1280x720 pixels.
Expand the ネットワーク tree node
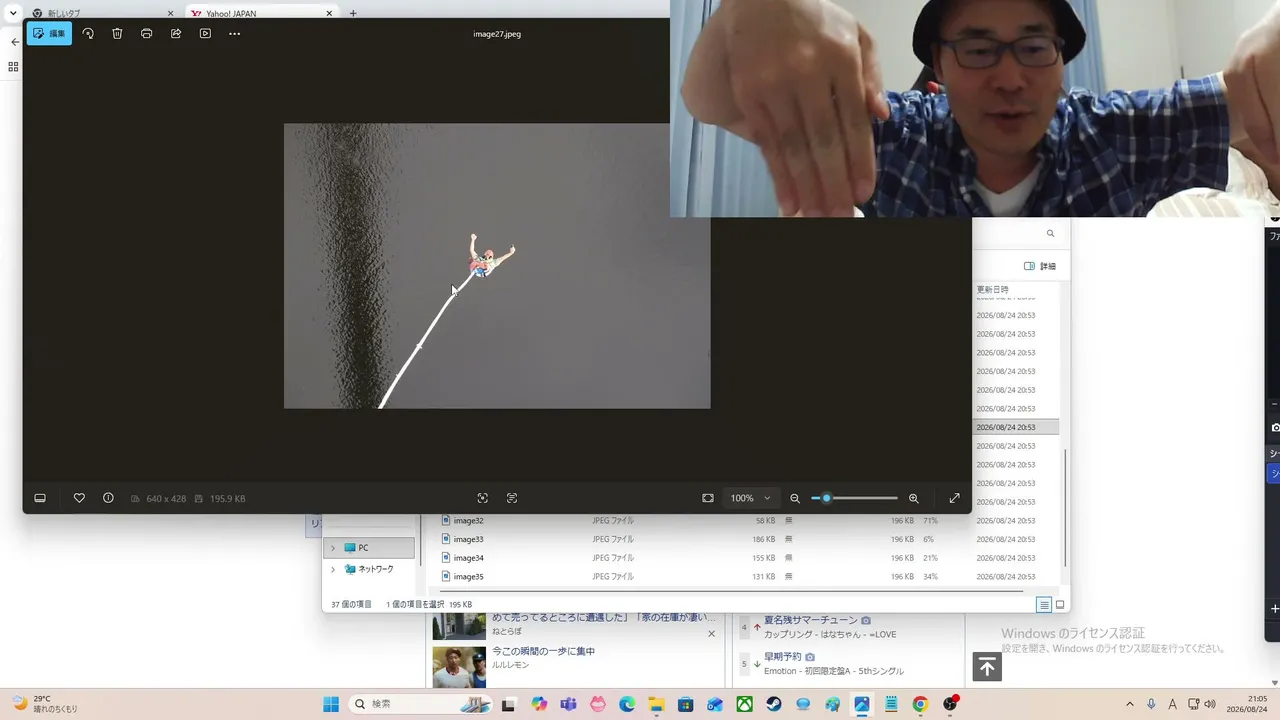tap(333, 569)
